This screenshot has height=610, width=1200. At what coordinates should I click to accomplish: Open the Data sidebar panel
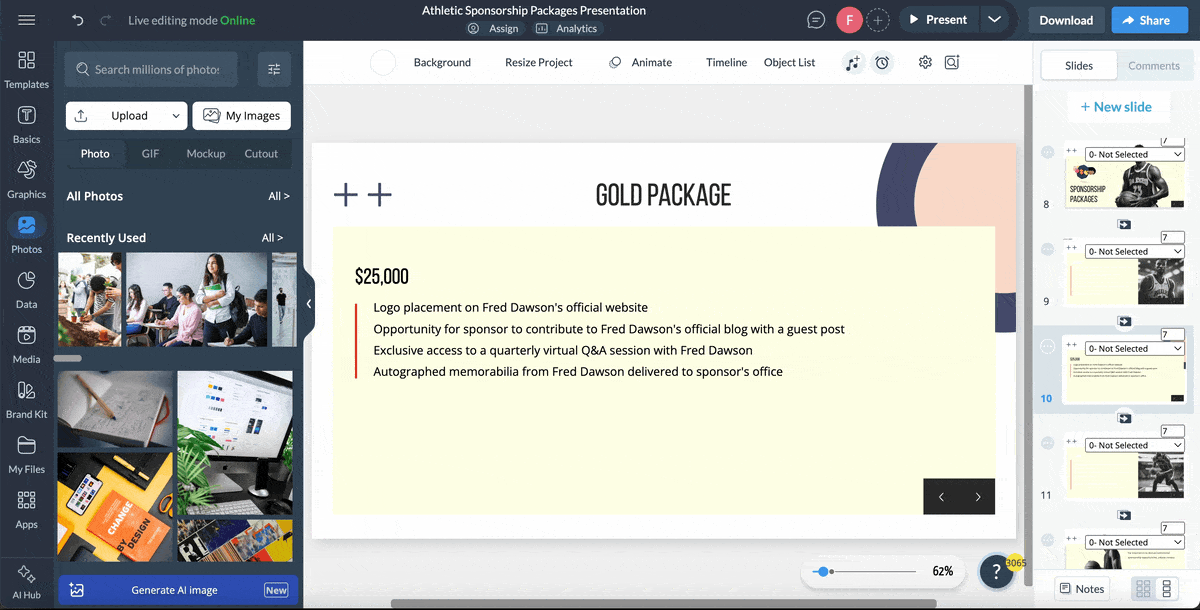[x=27, y=289]
